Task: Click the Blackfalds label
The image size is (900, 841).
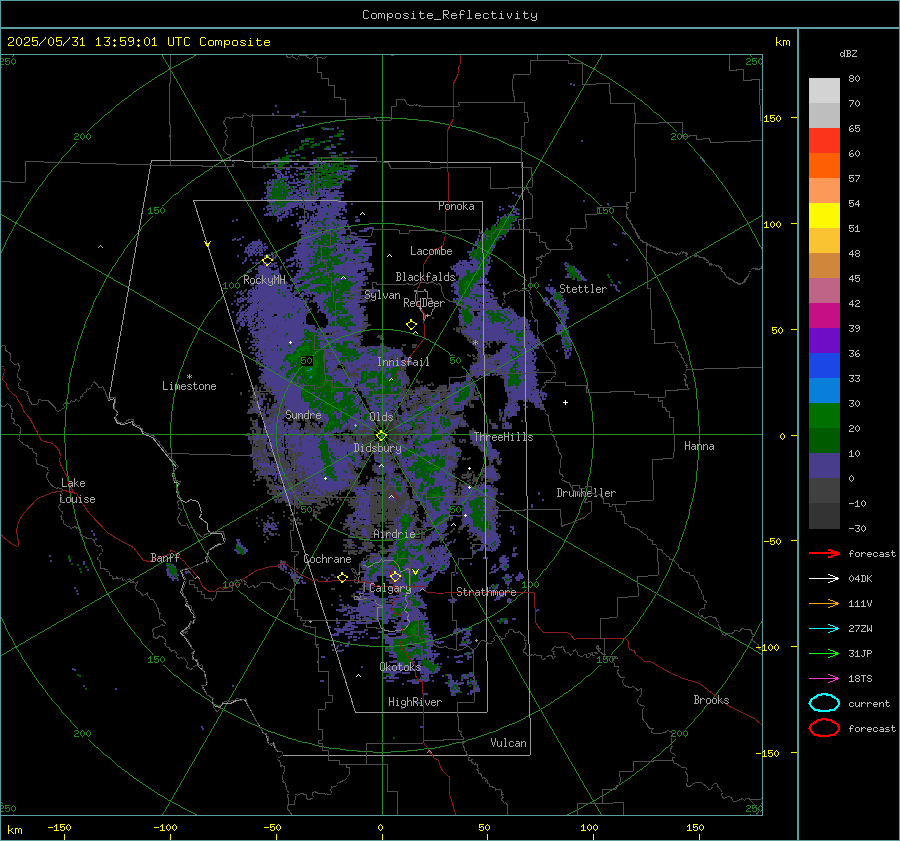Action: pyautogui.click(x=425, y=277)
